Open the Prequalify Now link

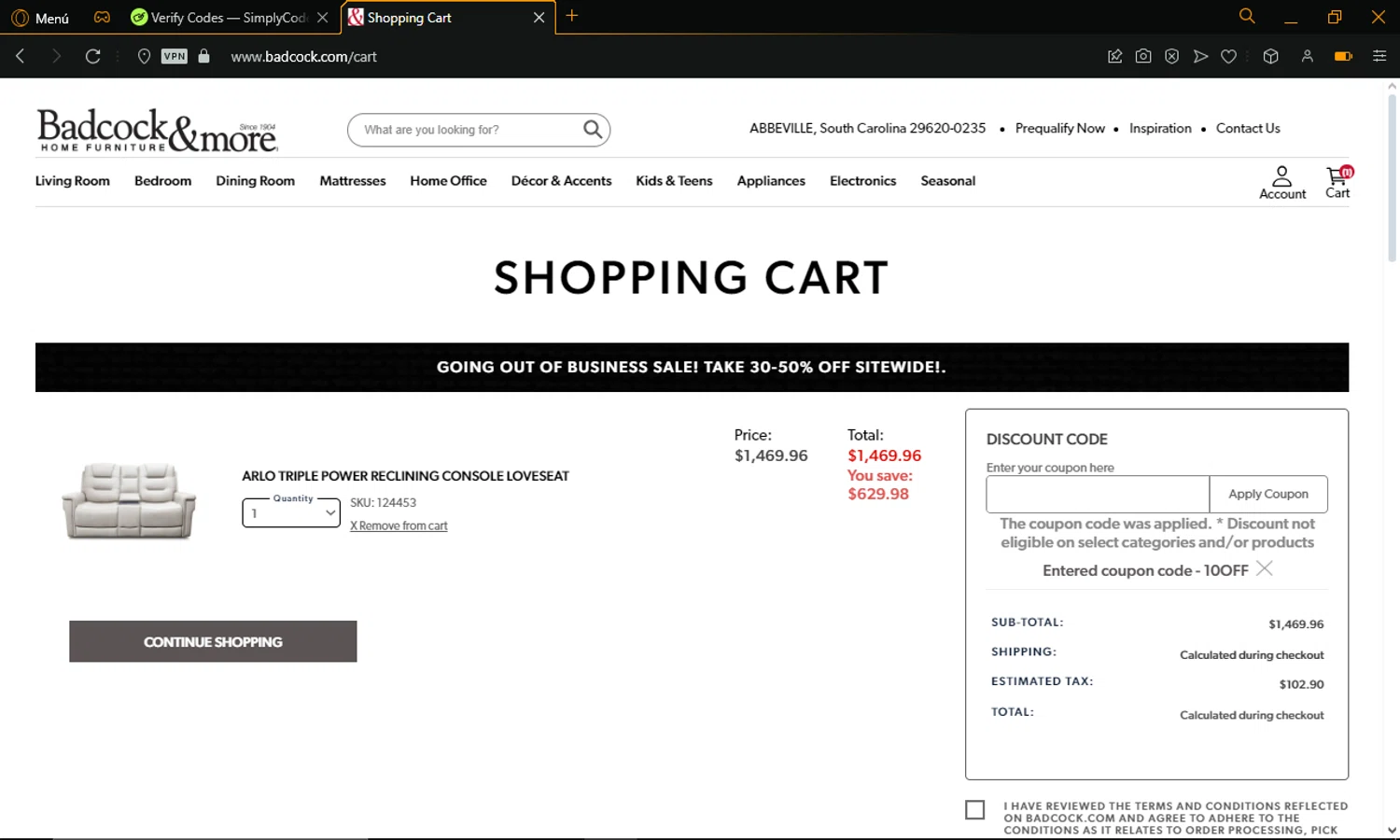tap(1059, 128)
